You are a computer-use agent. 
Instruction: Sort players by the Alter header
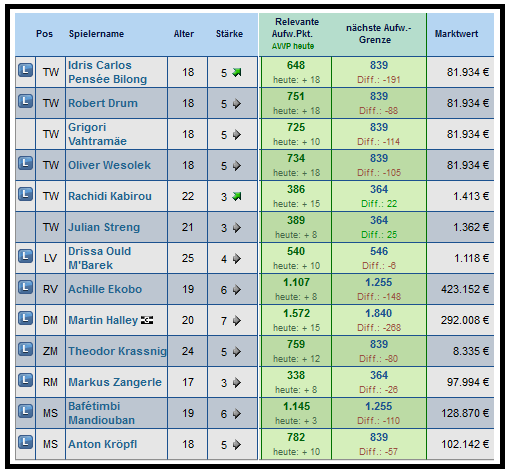pyautogui.click(x=184, y=34)
